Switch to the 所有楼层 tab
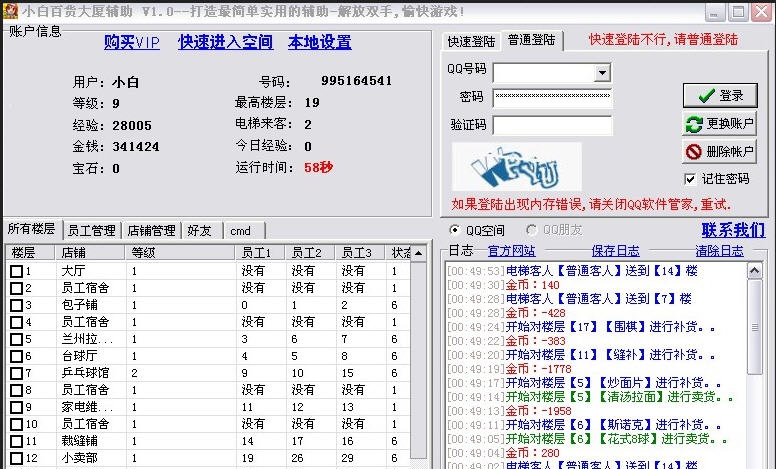The image size is (776, 469). coord(32,229)
